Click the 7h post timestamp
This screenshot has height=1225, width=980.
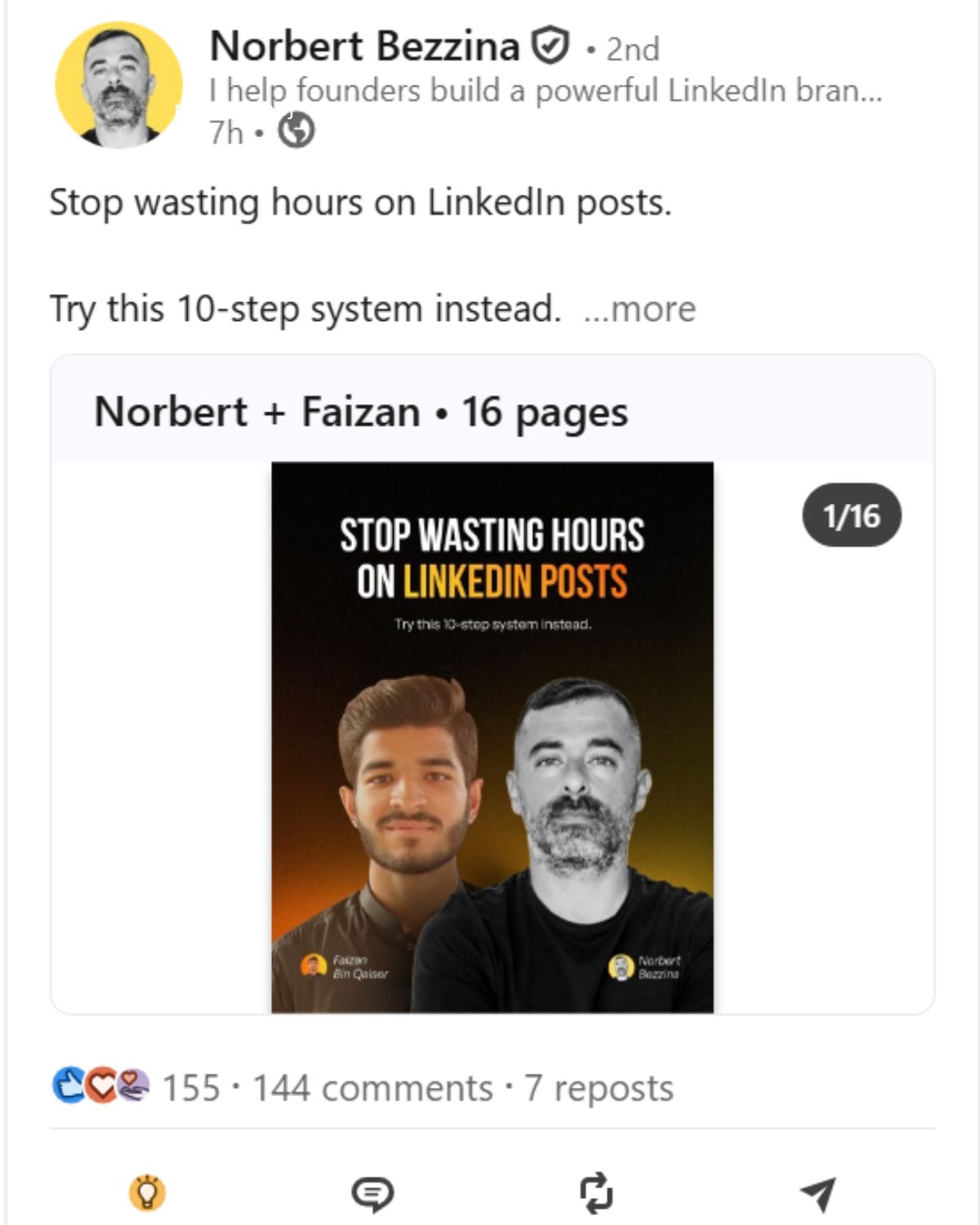coord(226,131)
